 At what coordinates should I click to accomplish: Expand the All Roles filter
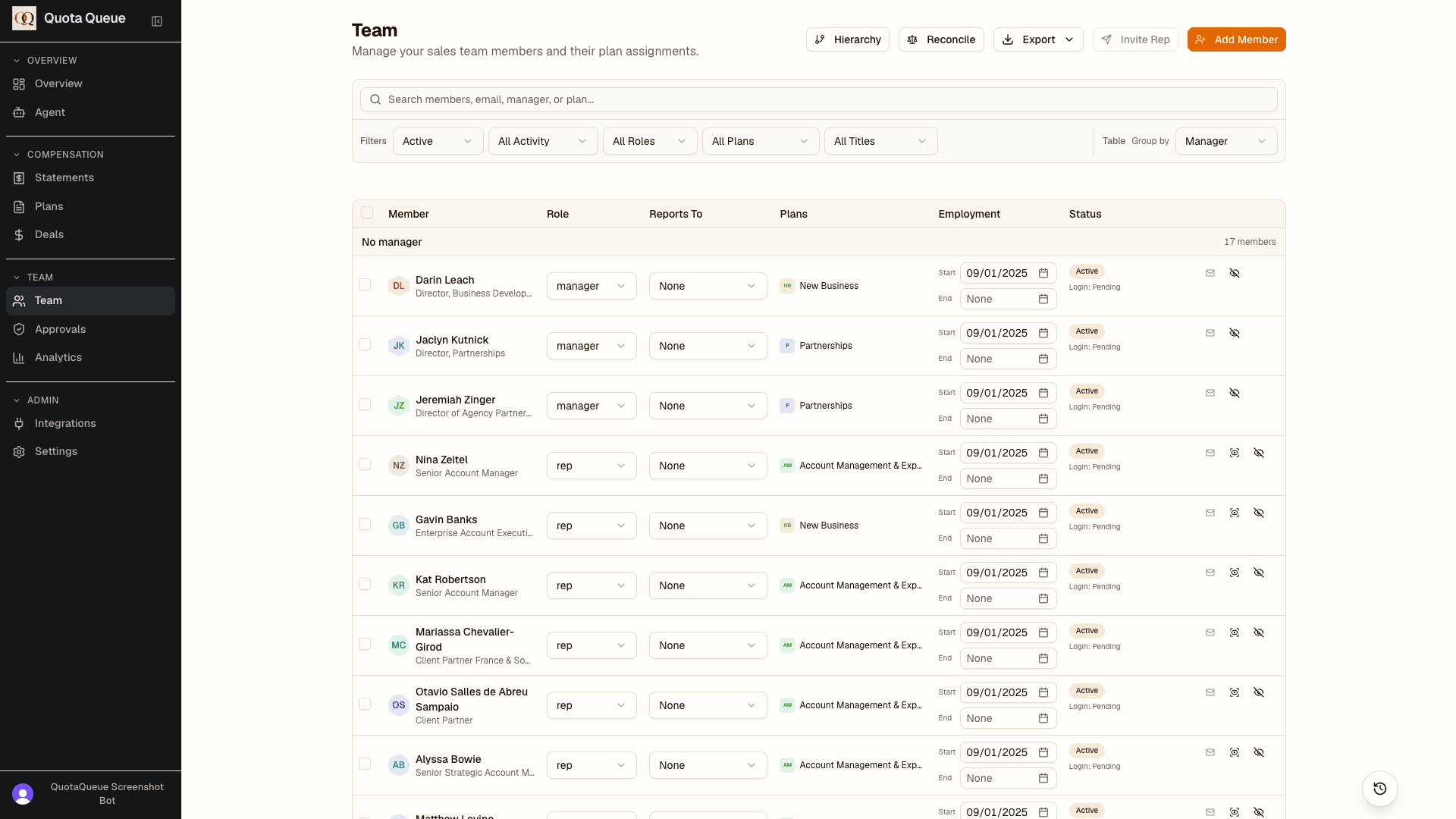(x=650, y=141)
